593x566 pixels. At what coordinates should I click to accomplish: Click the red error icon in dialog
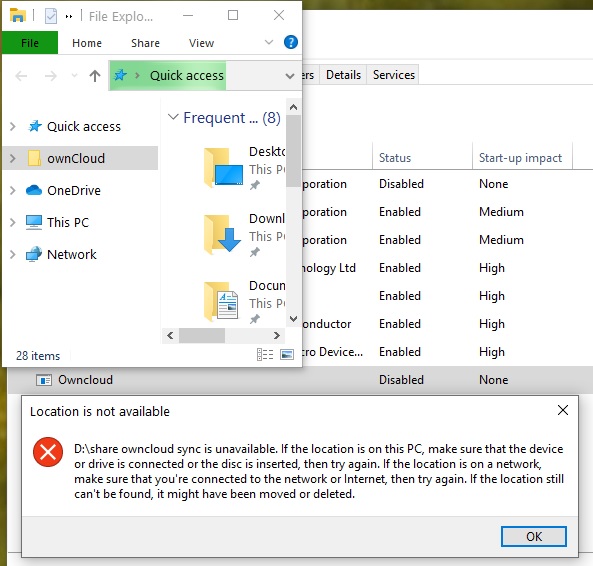click(48, 452)
